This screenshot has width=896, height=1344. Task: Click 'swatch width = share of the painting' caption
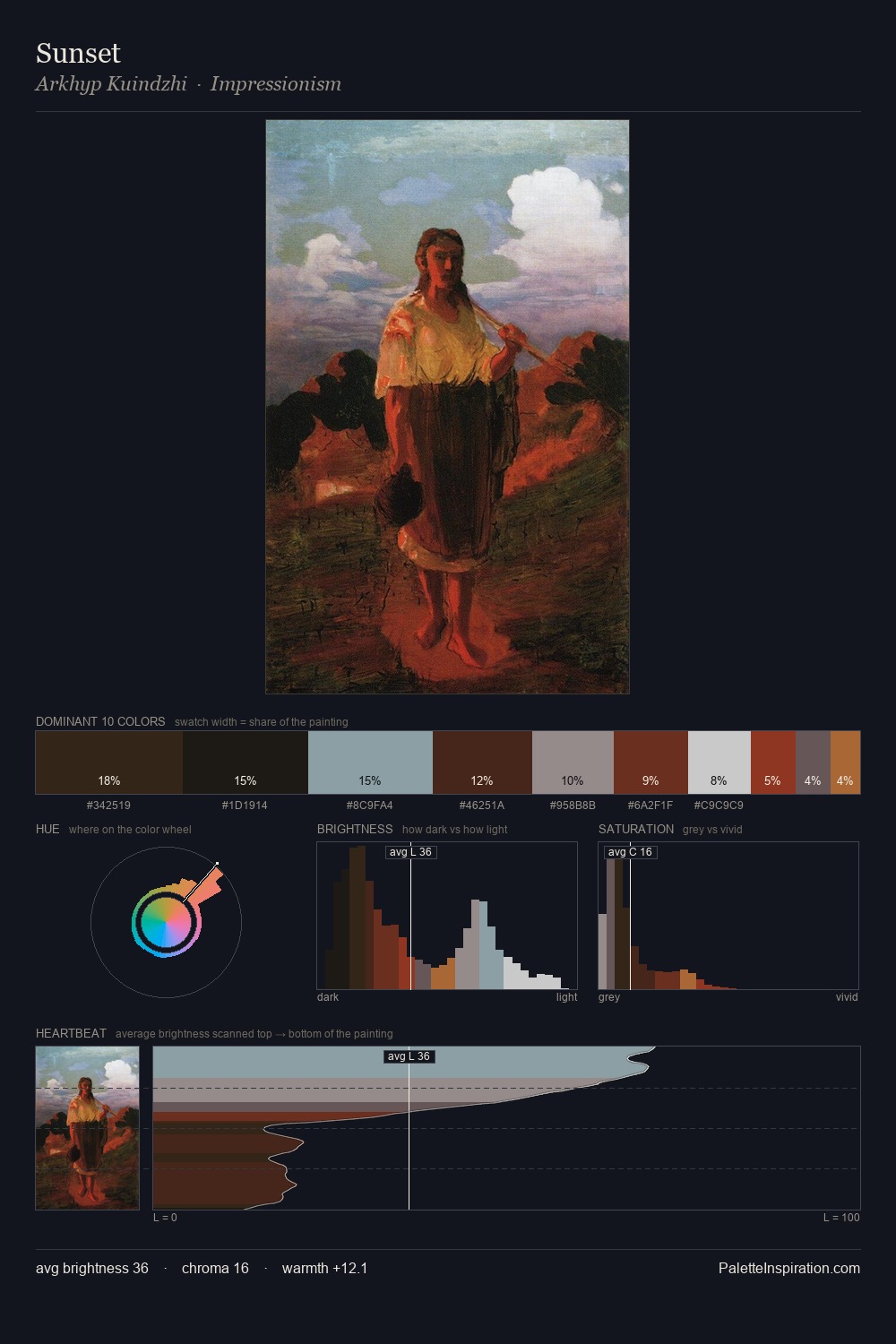[x=262, y=722]
